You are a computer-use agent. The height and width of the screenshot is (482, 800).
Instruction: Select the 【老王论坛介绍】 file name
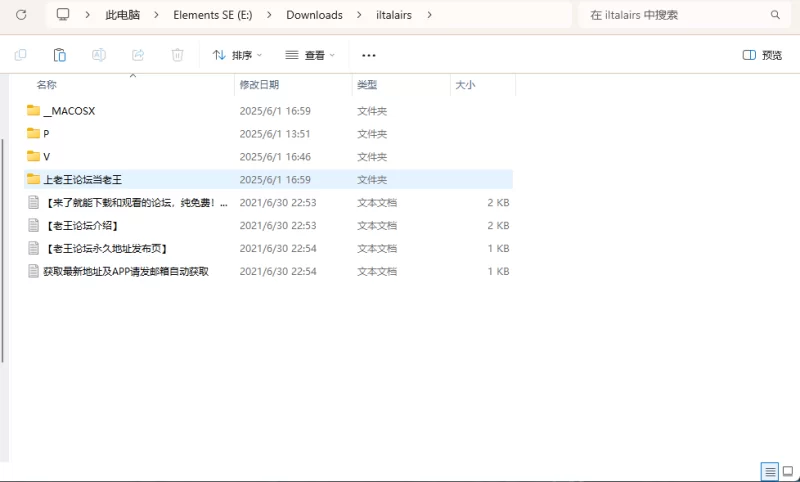[82, 225]
